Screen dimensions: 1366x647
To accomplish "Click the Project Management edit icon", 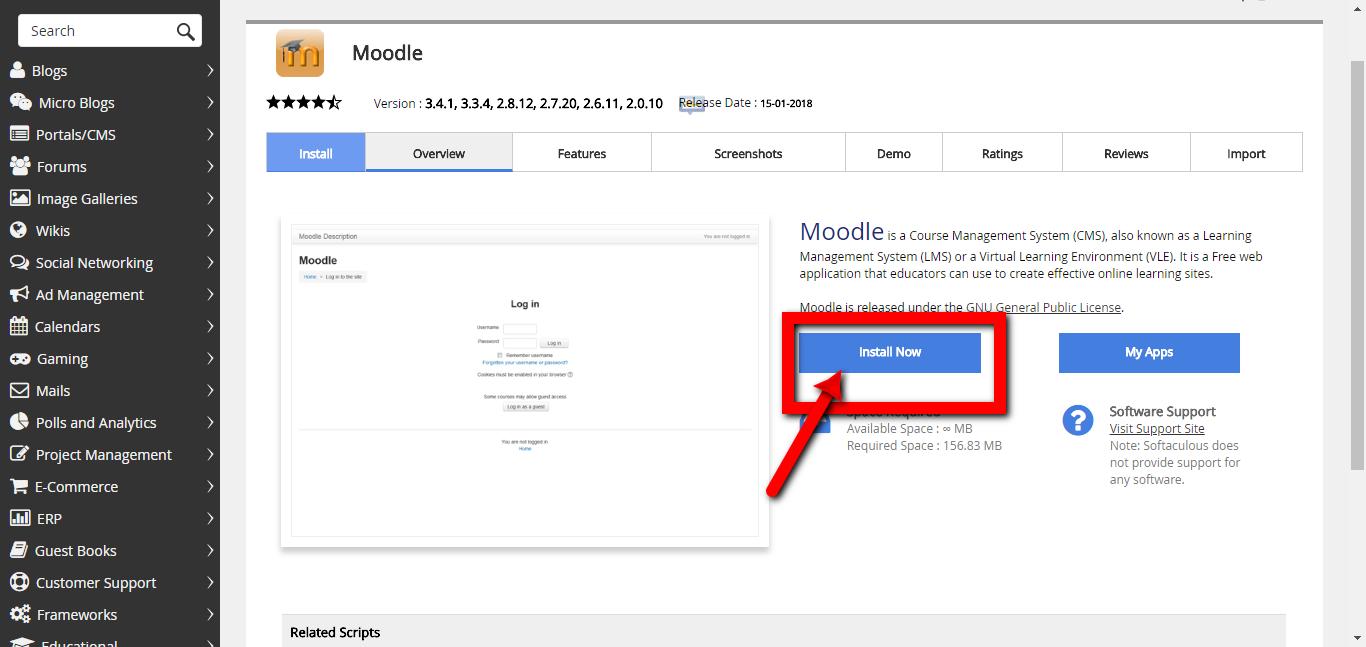I will point(19,454).
